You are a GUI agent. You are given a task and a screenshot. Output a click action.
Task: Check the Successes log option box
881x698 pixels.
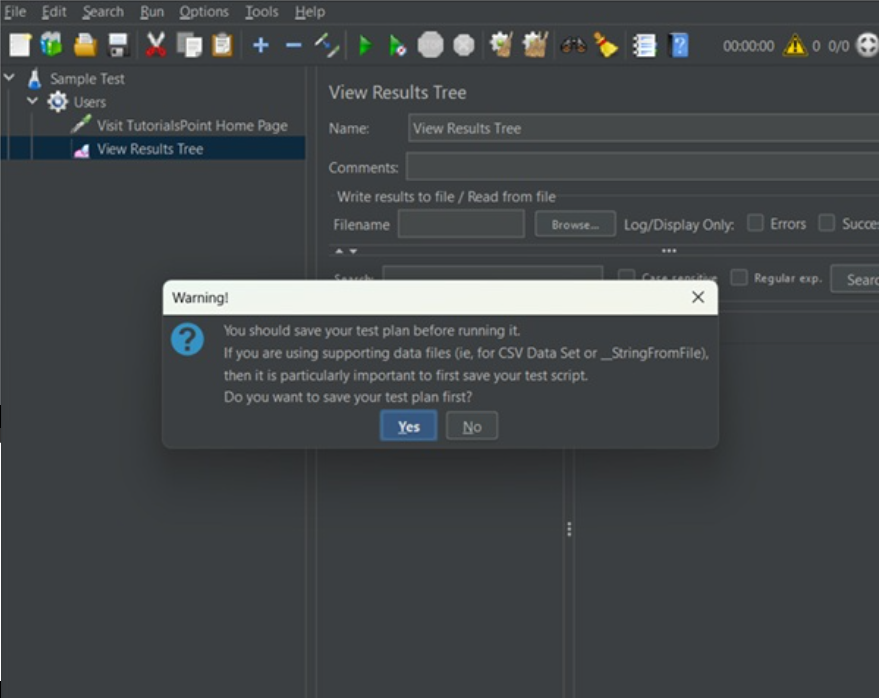[x=827, y=223]
